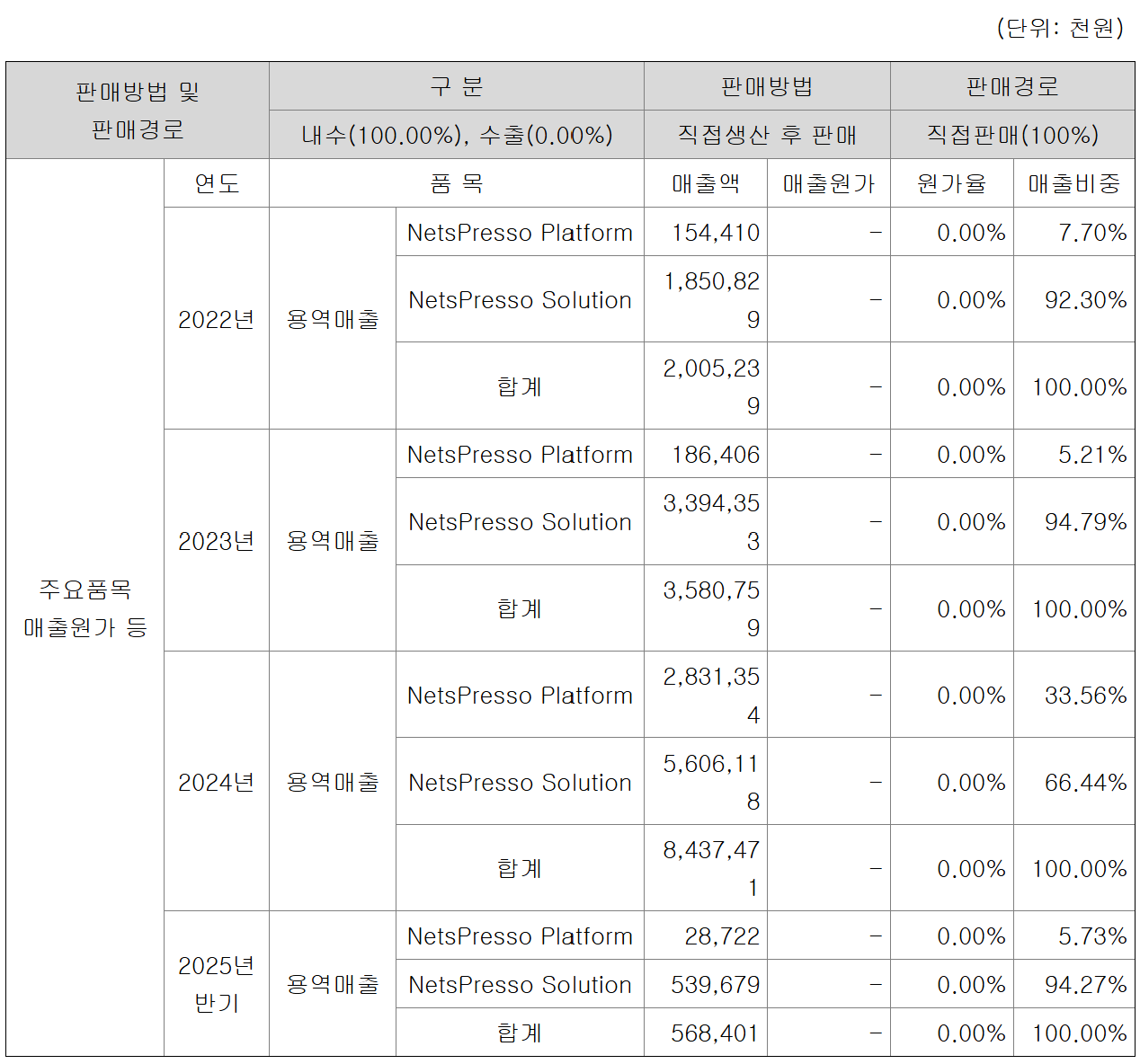
Task: Select the 직접생산 후 판매 cell
Action: coord(767,135)
